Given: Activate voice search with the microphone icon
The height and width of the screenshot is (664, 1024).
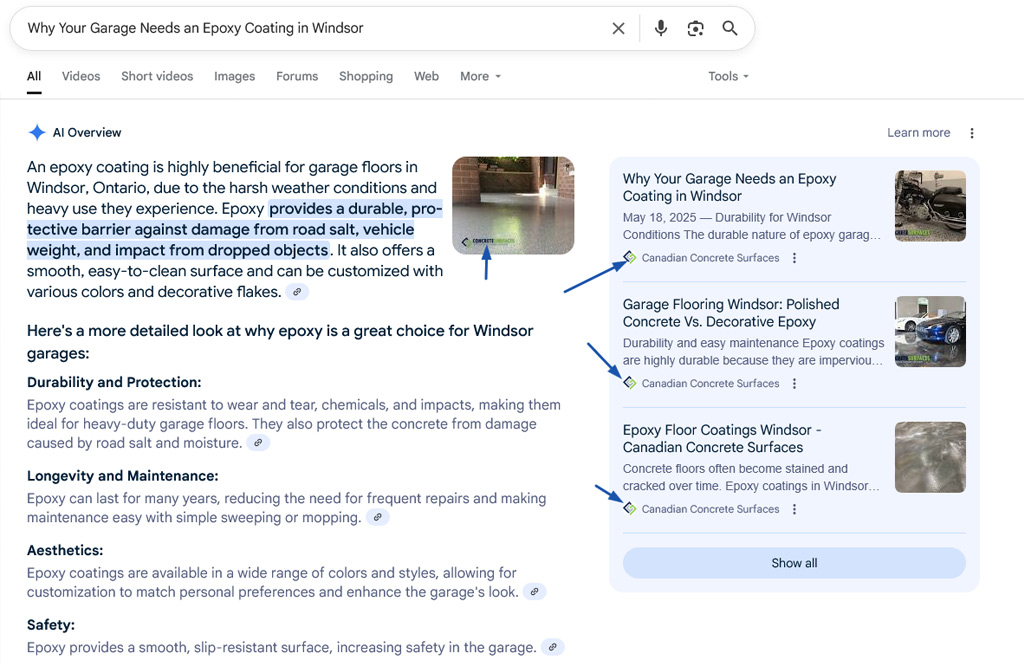Looking at the screenshot, I should tap(660, 28).
